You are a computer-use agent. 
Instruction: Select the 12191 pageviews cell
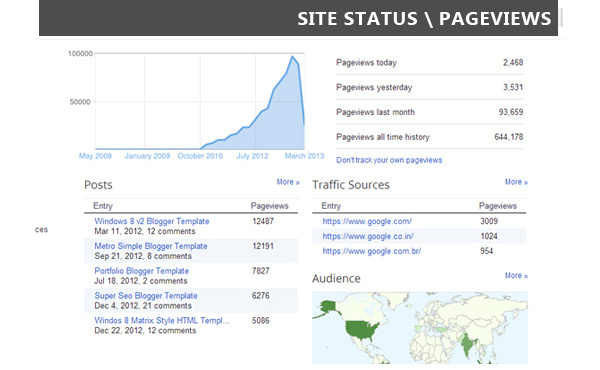point(263,246)
